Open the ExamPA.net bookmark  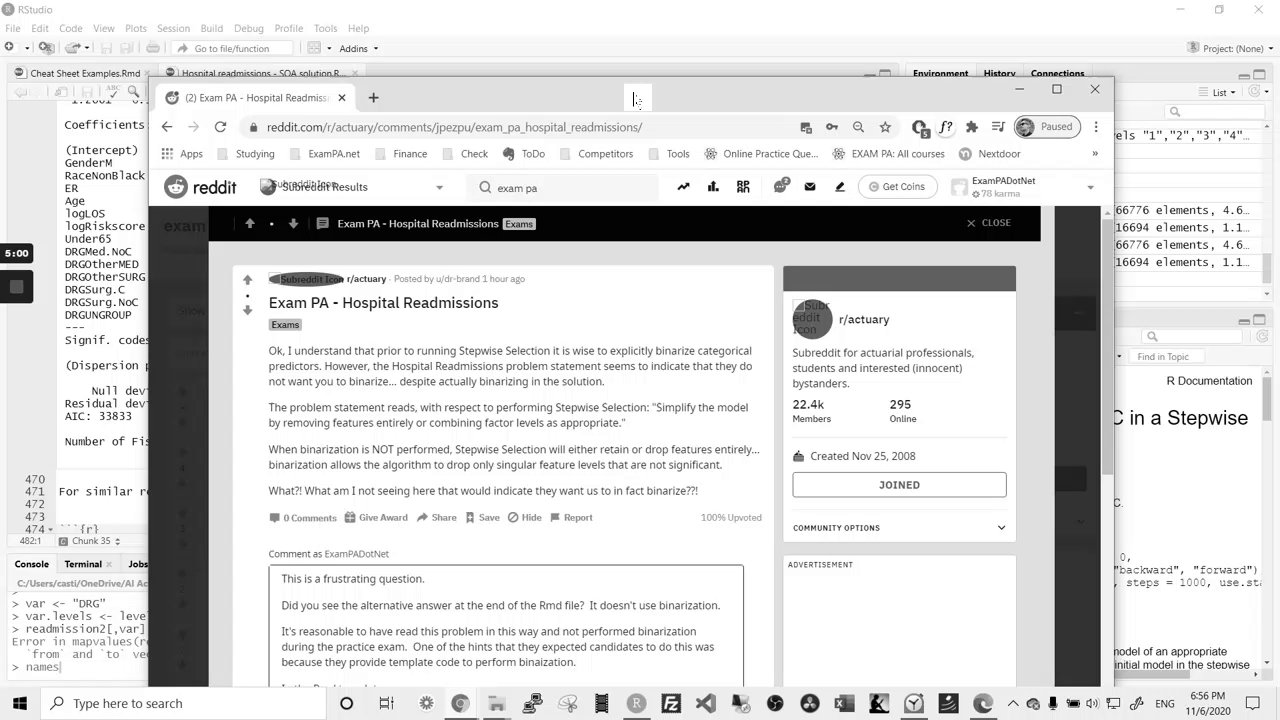point(324,154)
